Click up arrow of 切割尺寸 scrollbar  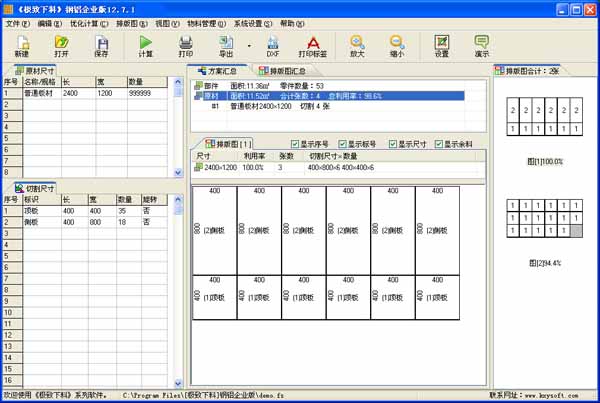(x=178, y=199)
